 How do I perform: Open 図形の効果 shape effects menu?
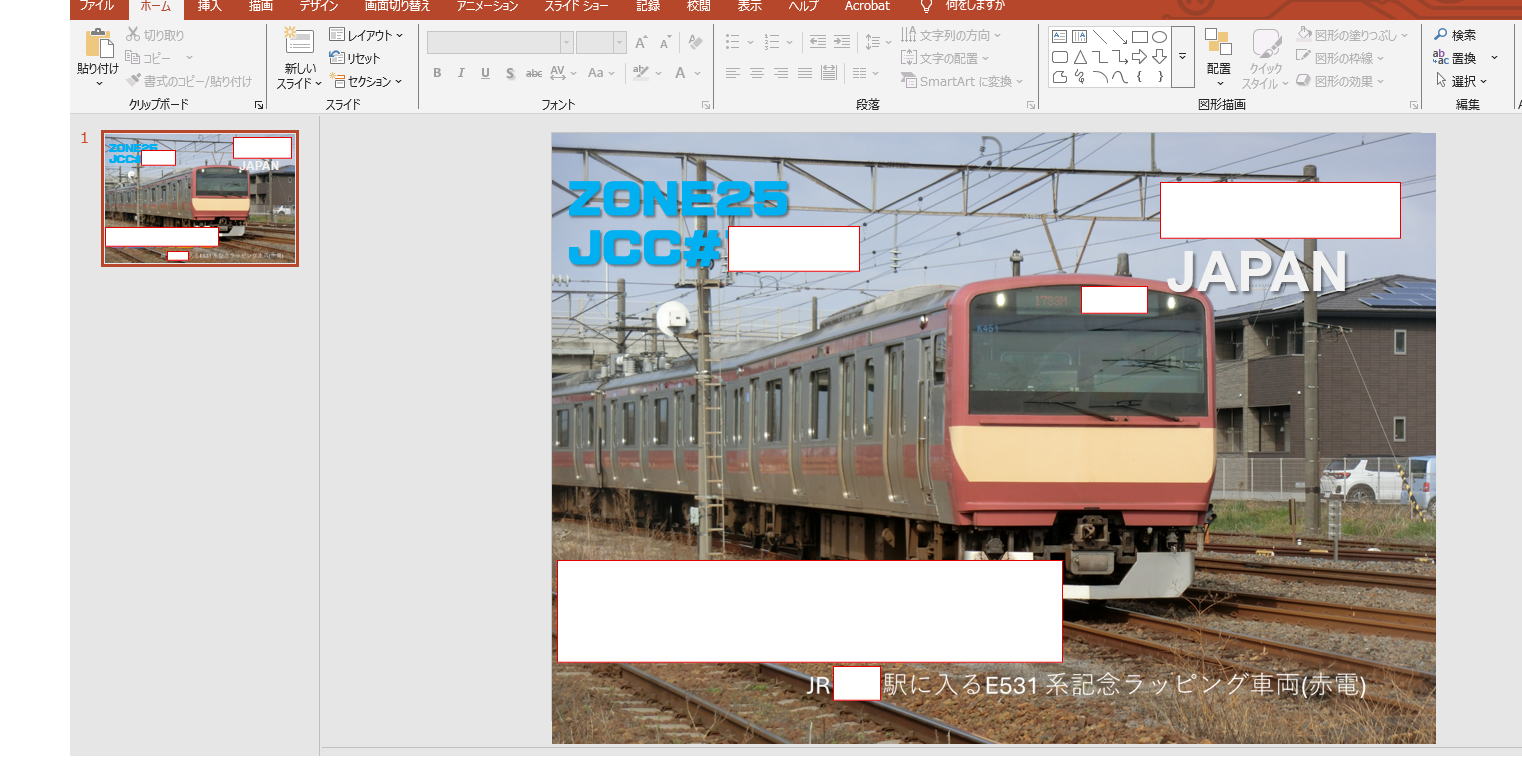(x=1340, y=81)
